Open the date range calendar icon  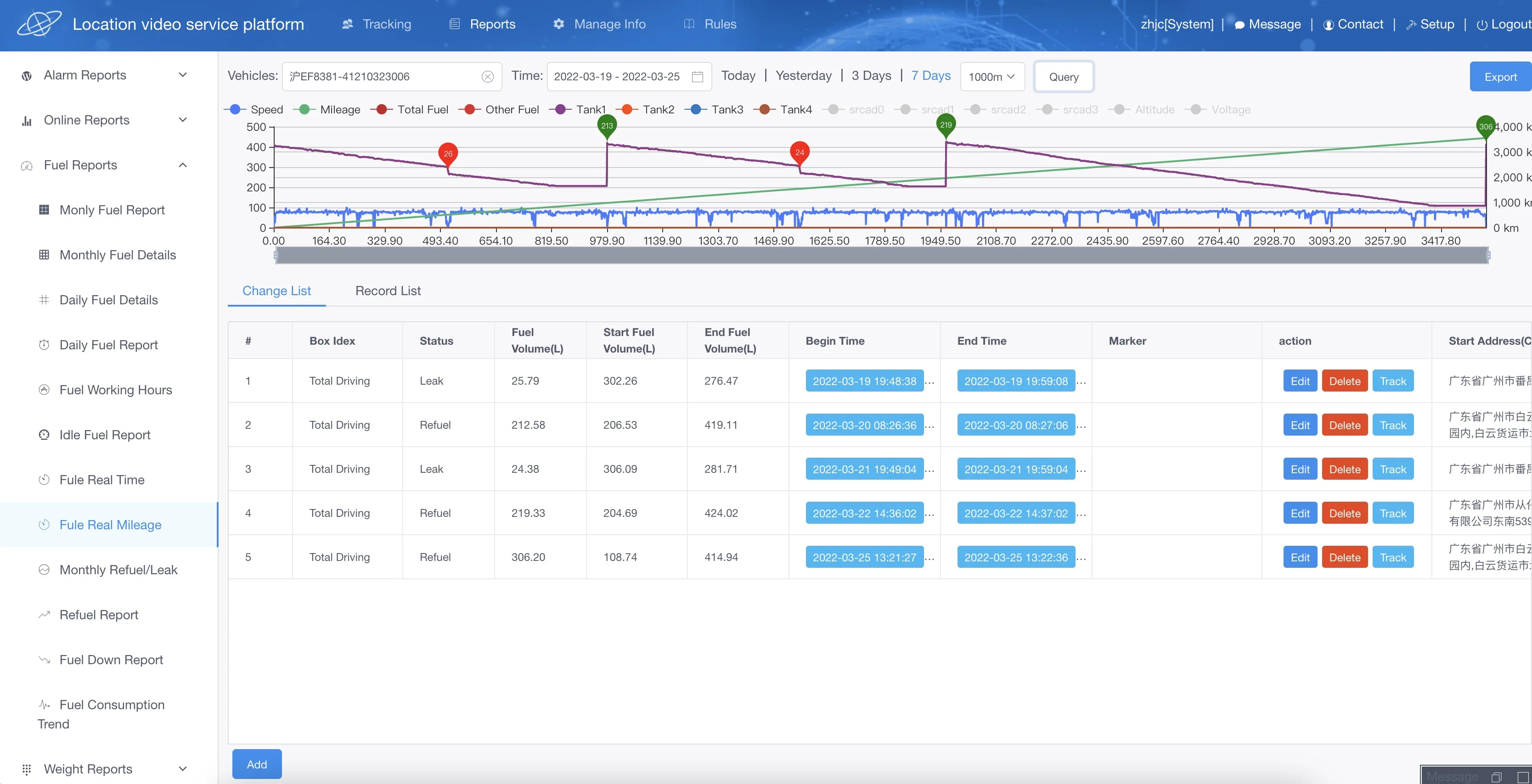[x=698, y=77]
